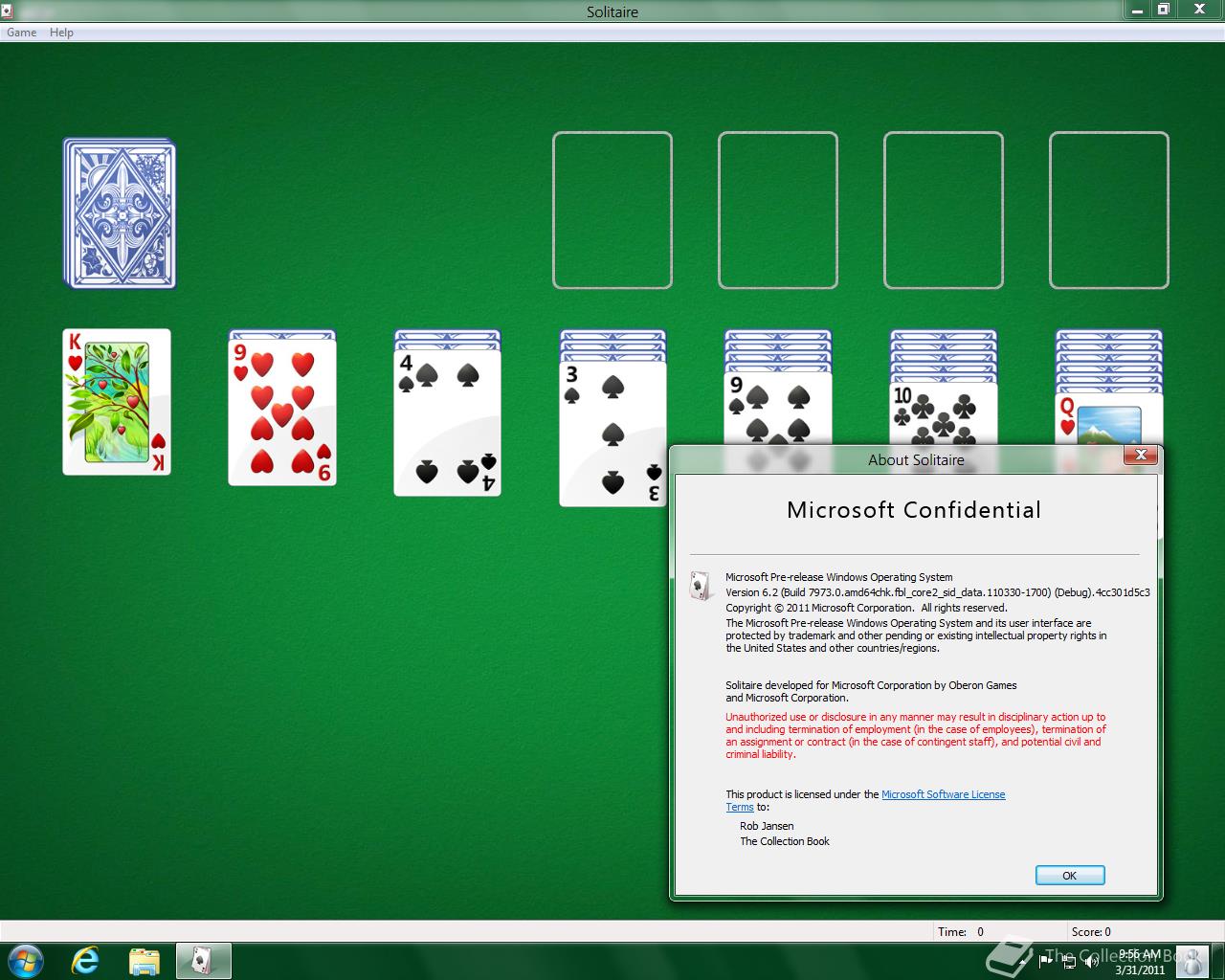The image size is (1225, 980).
Task: Click the Time status bar field
Action: (x=1001, y=931)
